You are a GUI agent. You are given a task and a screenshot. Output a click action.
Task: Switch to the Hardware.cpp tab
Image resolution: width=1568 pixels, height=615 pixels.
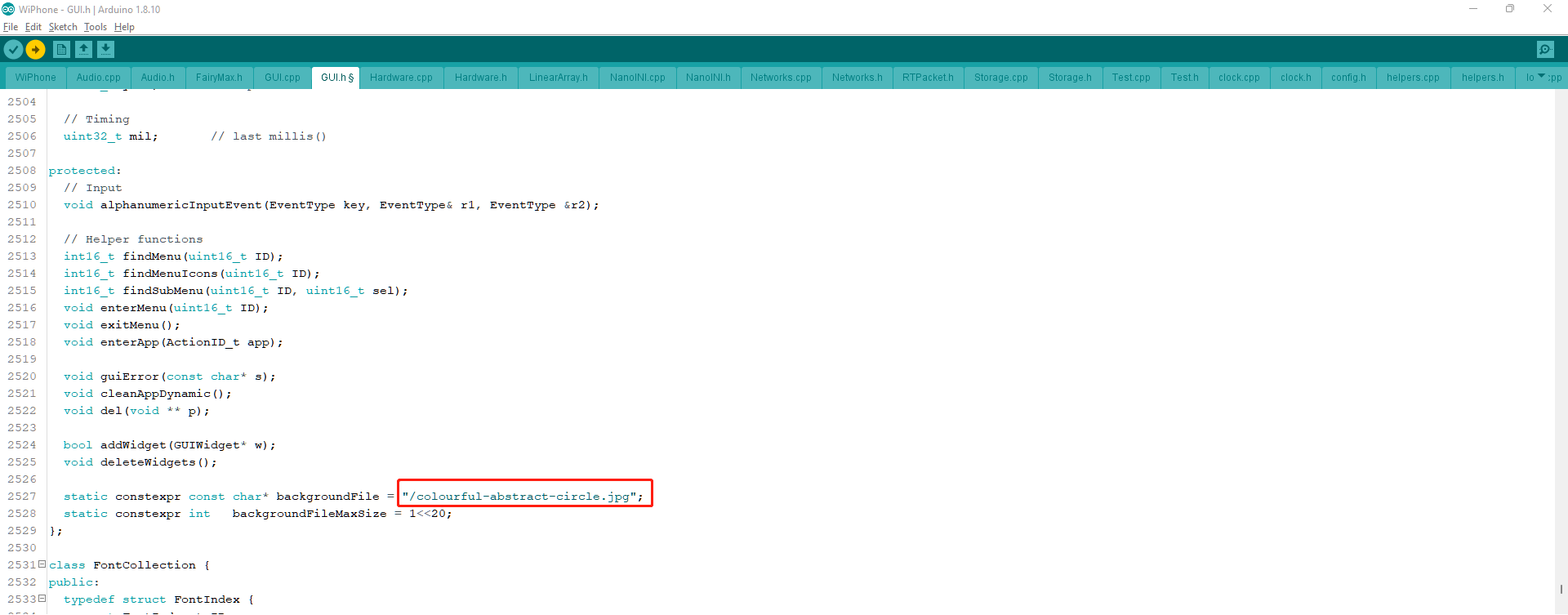click(x=401, y=78)
